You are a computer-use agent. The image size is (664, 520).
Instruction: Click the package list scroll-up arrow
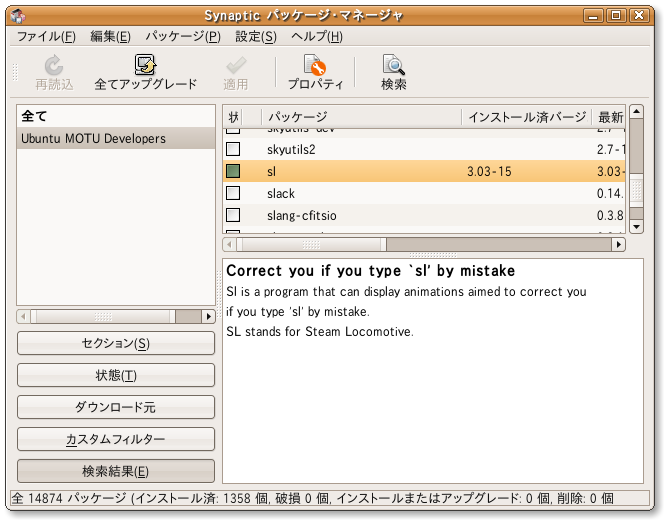(636, 112)
